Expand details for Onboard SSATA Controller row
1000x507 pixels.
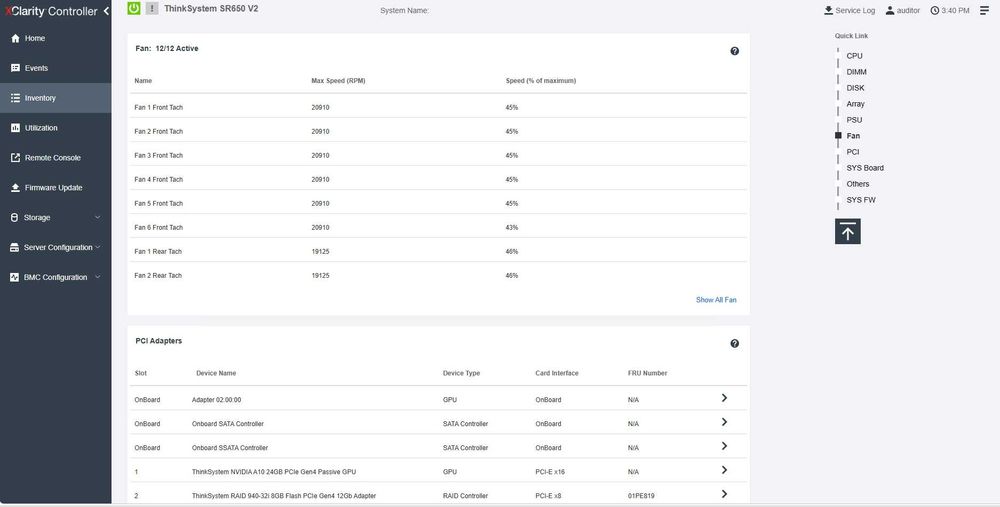click(x=724, y=446)
